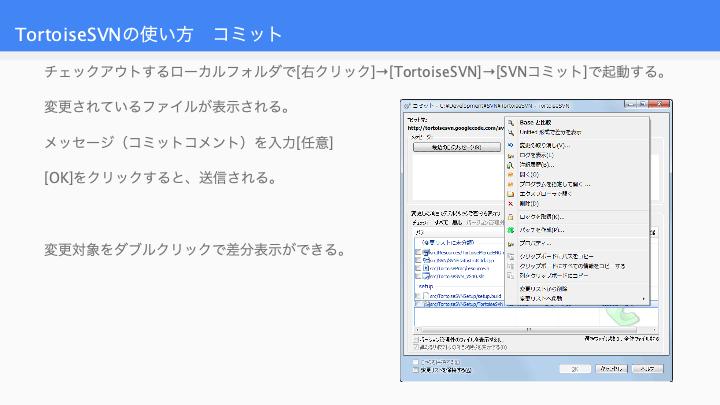Click the lock icon beside ロックを取得
Image resolution: width=720 pixels, height=405 pixels.
tap(511, 217)
